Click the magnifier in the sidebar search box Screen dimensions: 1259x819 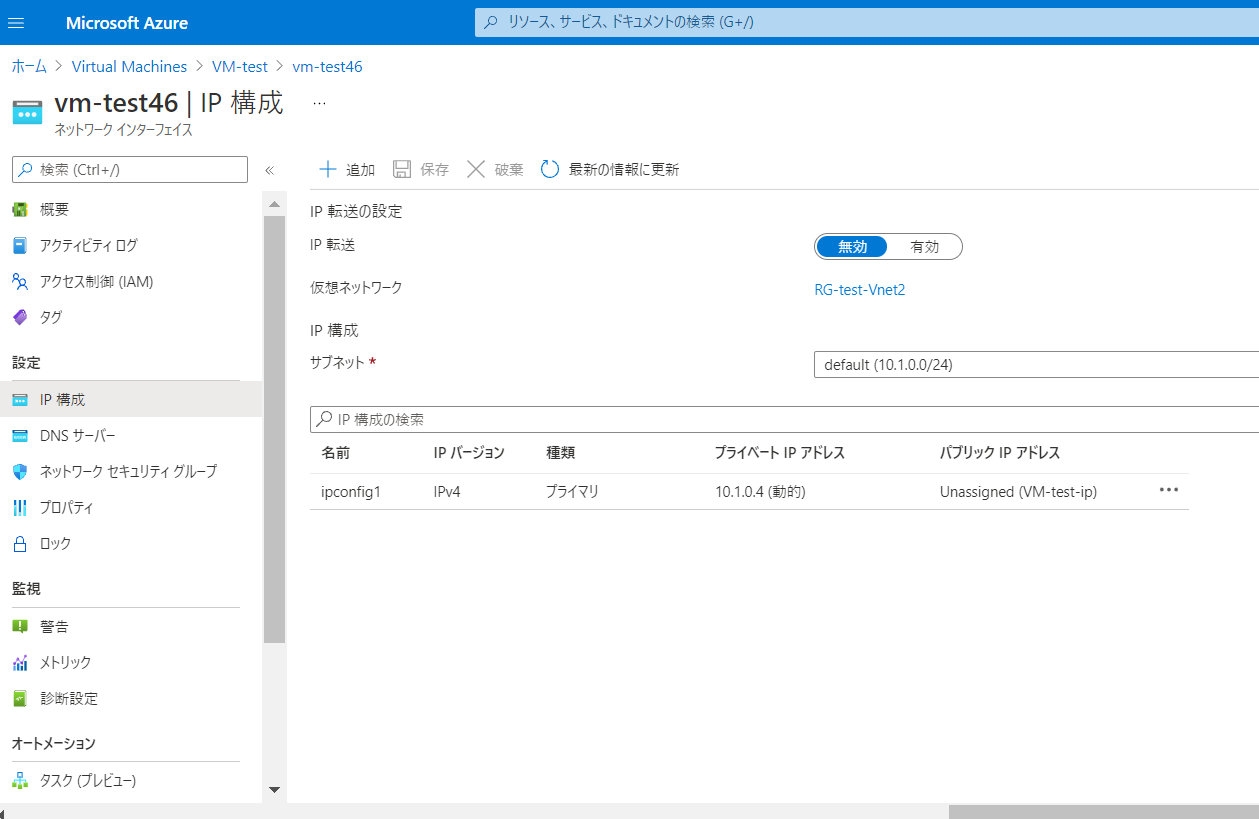click(26, 170)
